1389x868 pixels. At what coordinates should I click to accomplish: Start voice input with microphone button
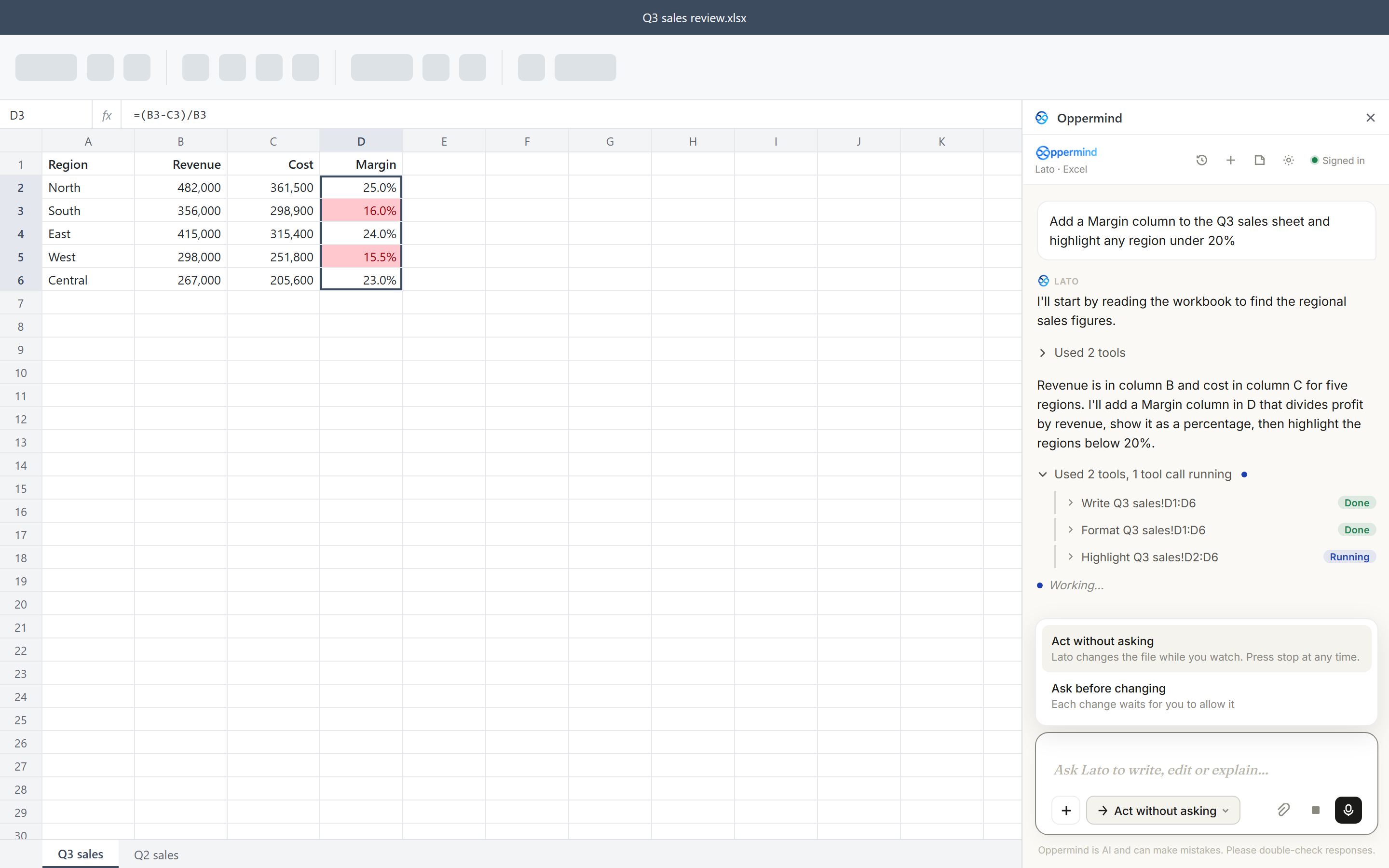(x=1348, y=810)
